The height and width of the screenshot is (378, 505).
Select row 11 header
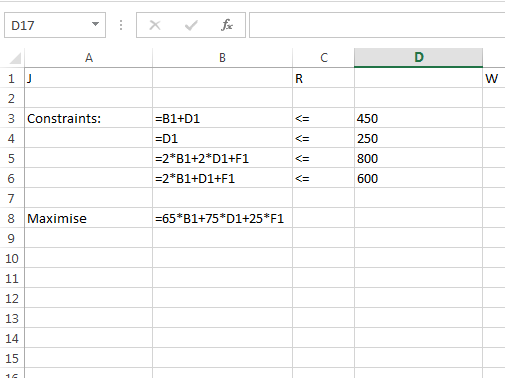[12, 279]
